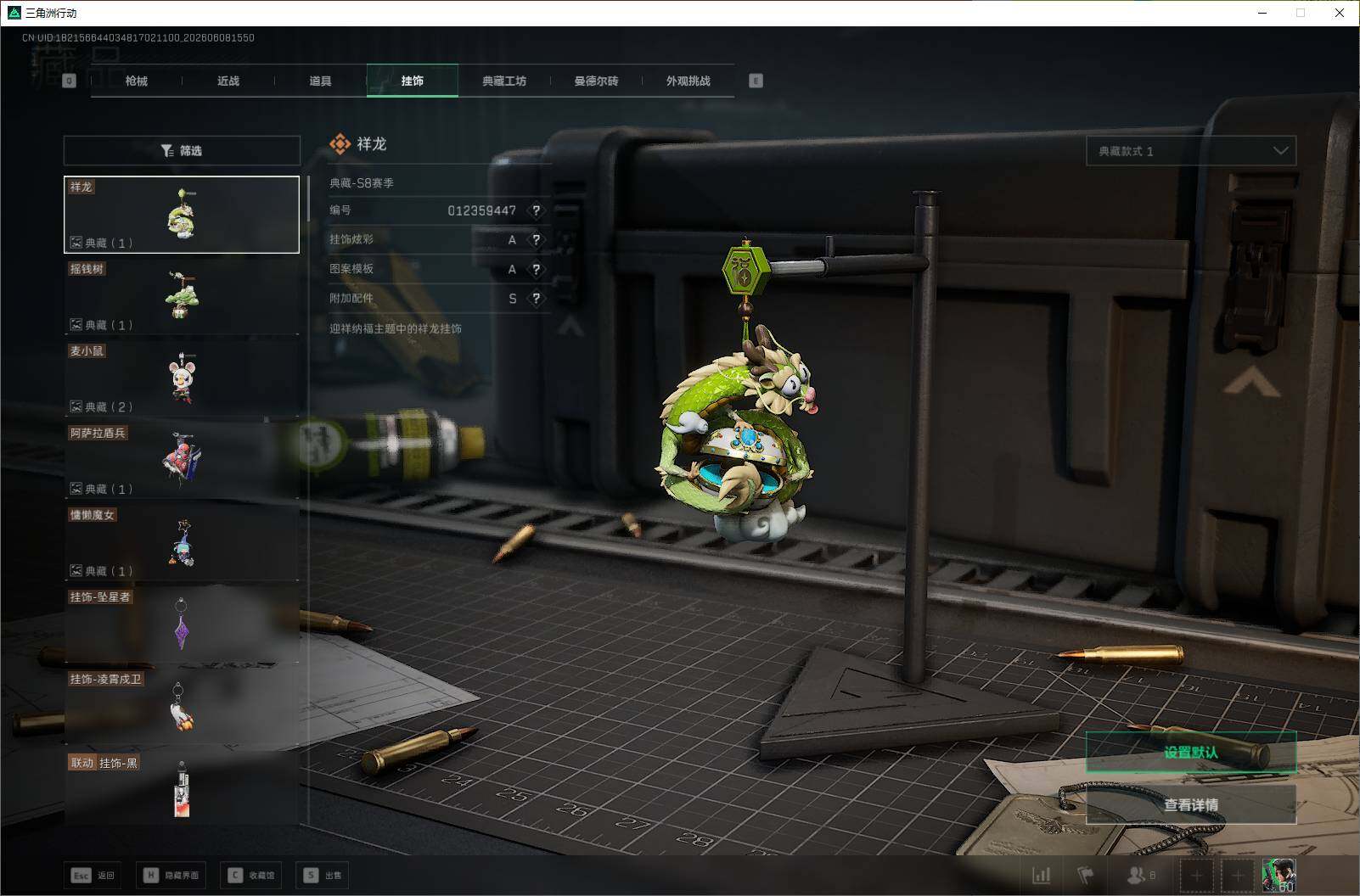Click the Esc 返回 button
Image resolution: width=1360 pixels, height=896 pixels.
click(x=92, y=875)
